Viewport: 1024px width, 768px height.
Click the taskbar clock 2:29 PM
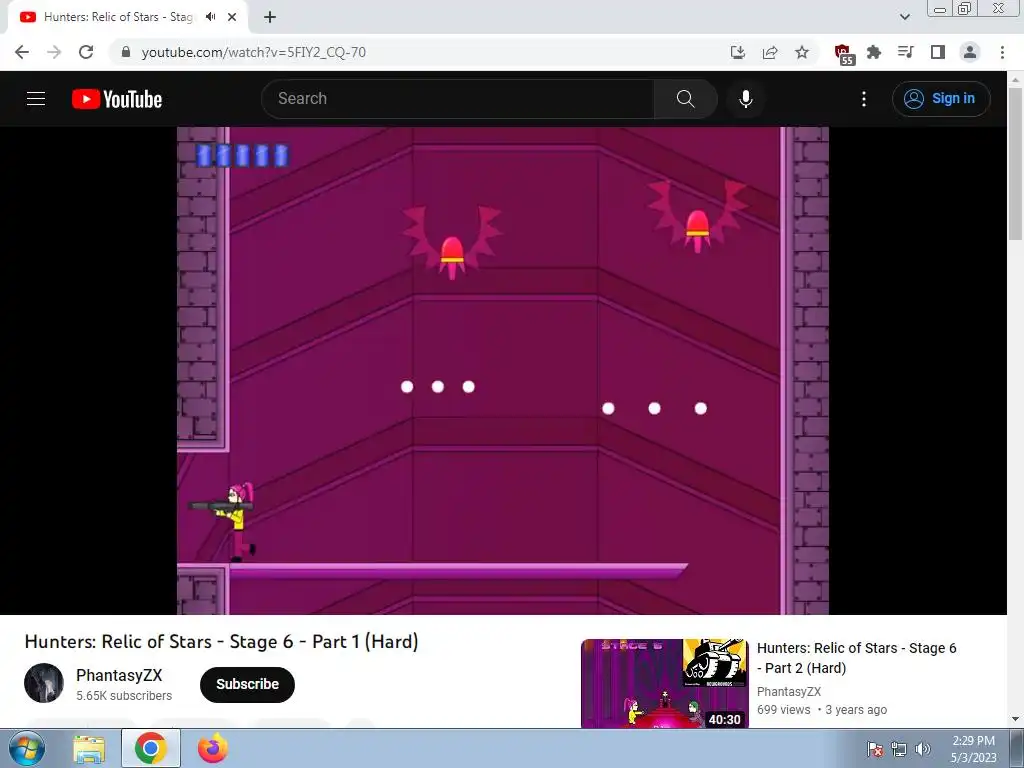click(x=973, y=741)
